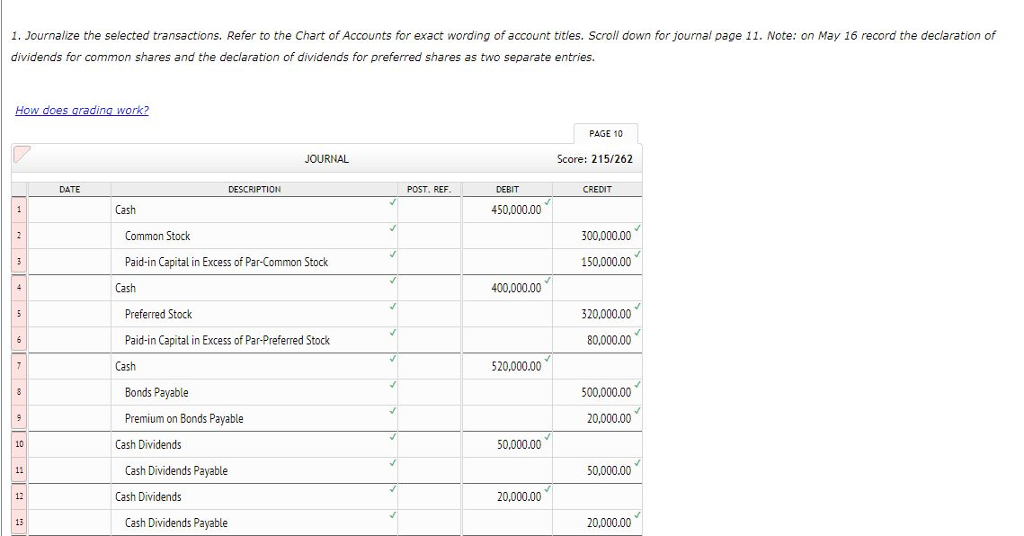The image size is (1024, 536).
Task: Select row number 4 marker
Action: [19, 288]
